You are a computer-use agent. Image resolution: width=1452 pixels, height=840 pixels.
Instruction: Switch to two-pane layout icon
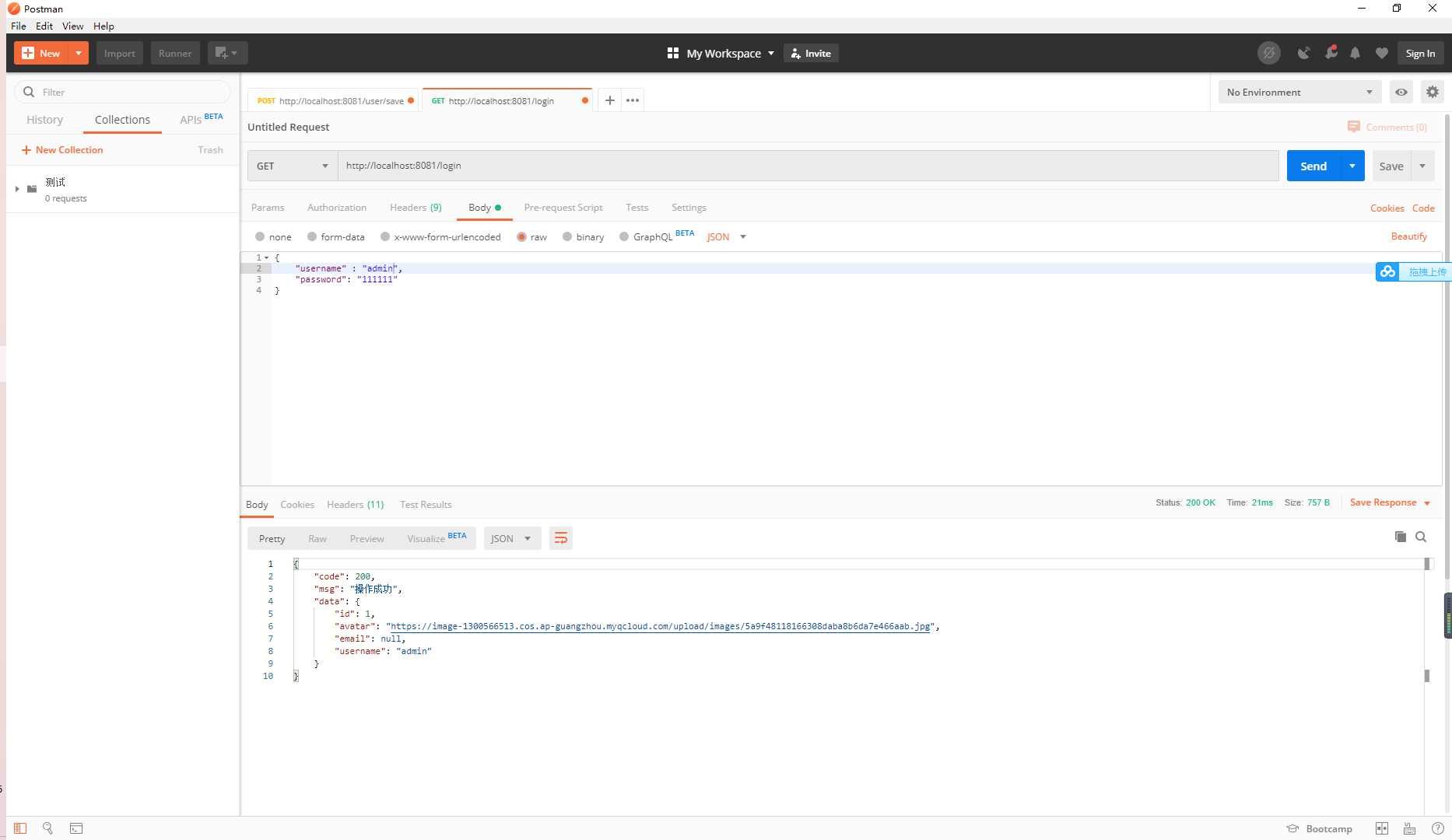click(x=1382, y=828)
